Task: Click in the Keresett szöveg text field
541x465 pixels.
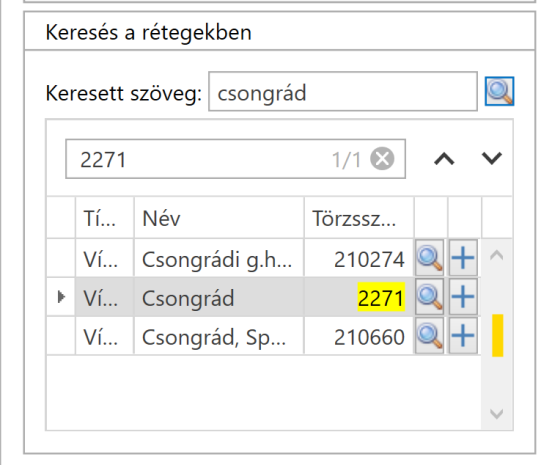Action: [x=343, y=92]
